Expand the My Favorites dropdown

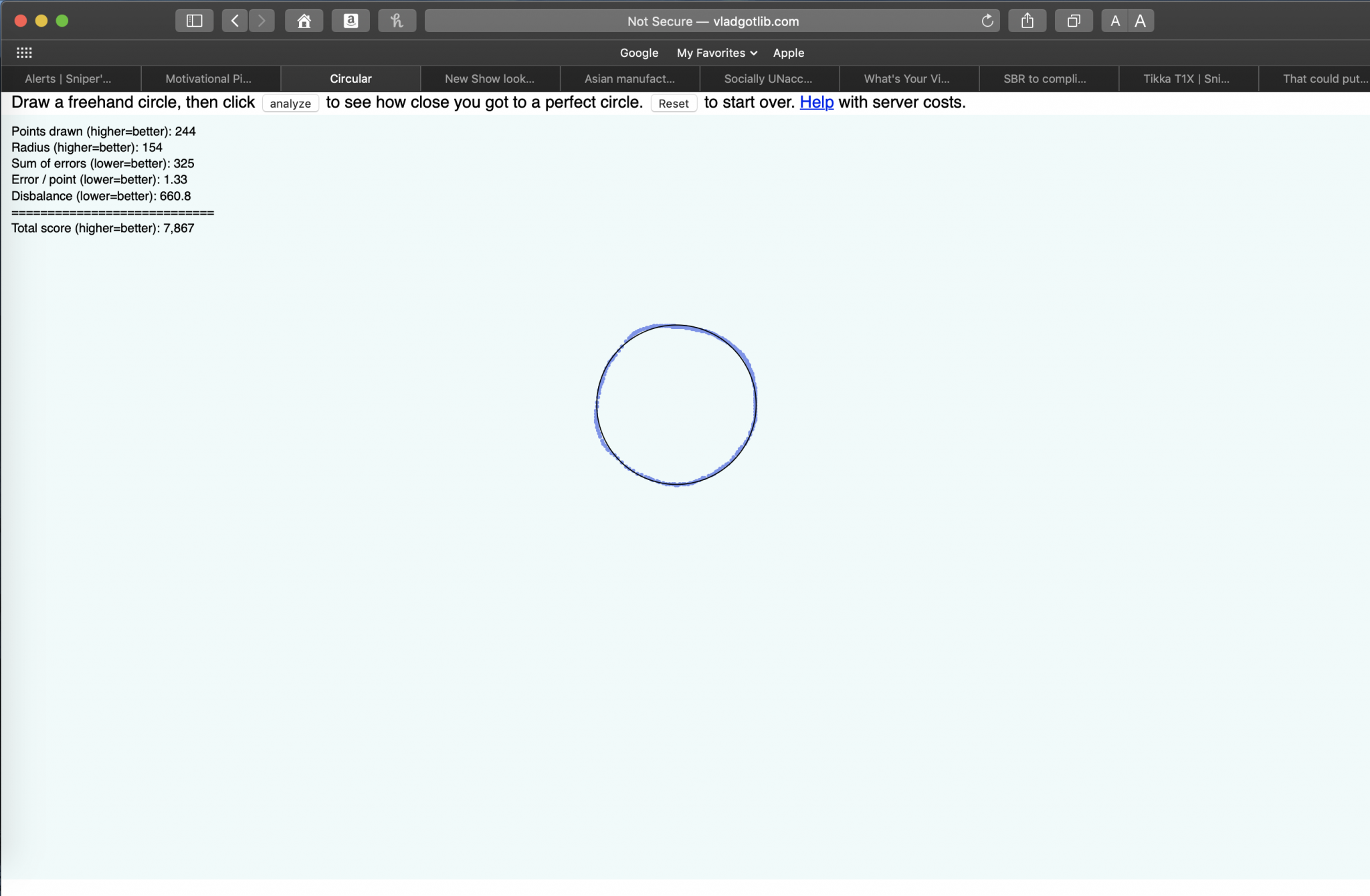[717, 53]
